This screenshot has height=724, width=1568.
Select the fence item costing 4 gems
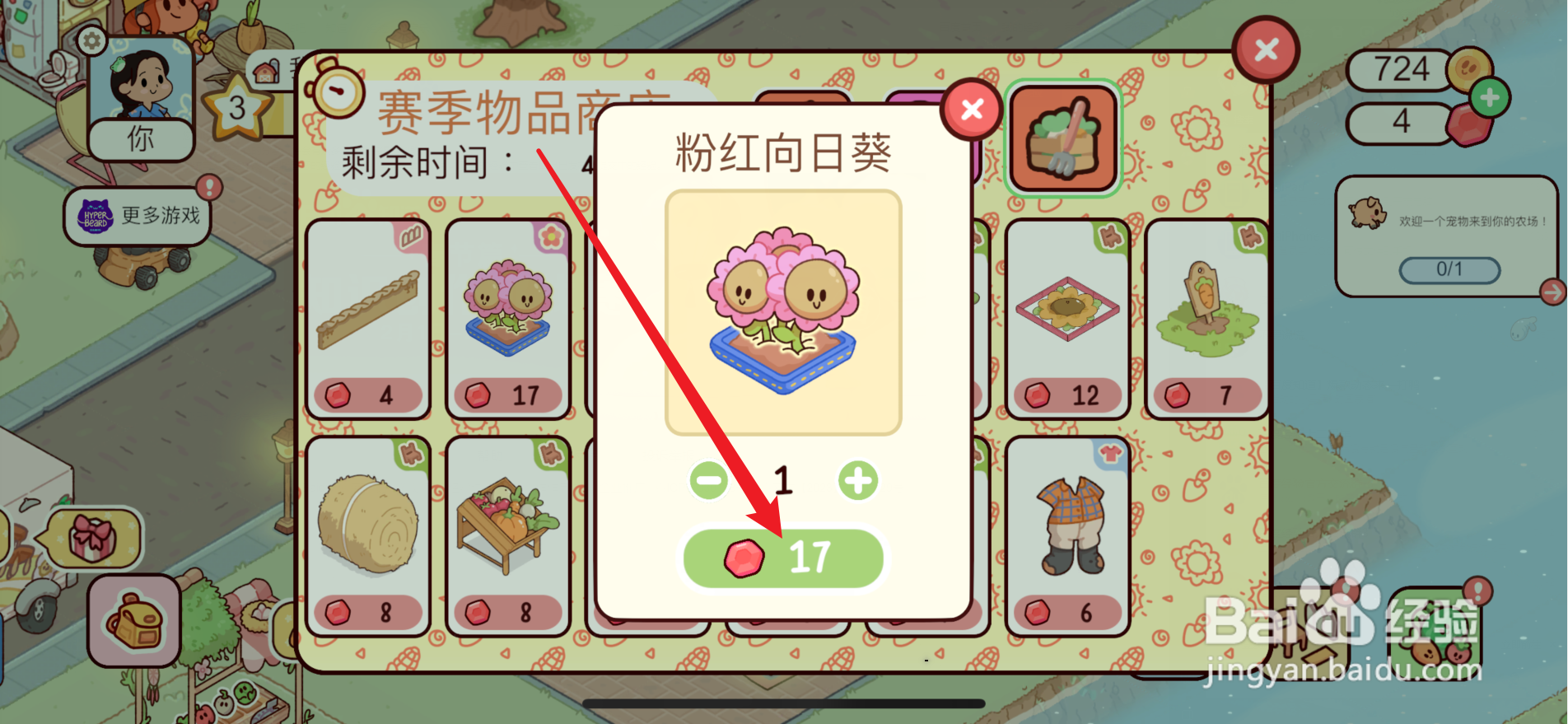tap(368, 320)
